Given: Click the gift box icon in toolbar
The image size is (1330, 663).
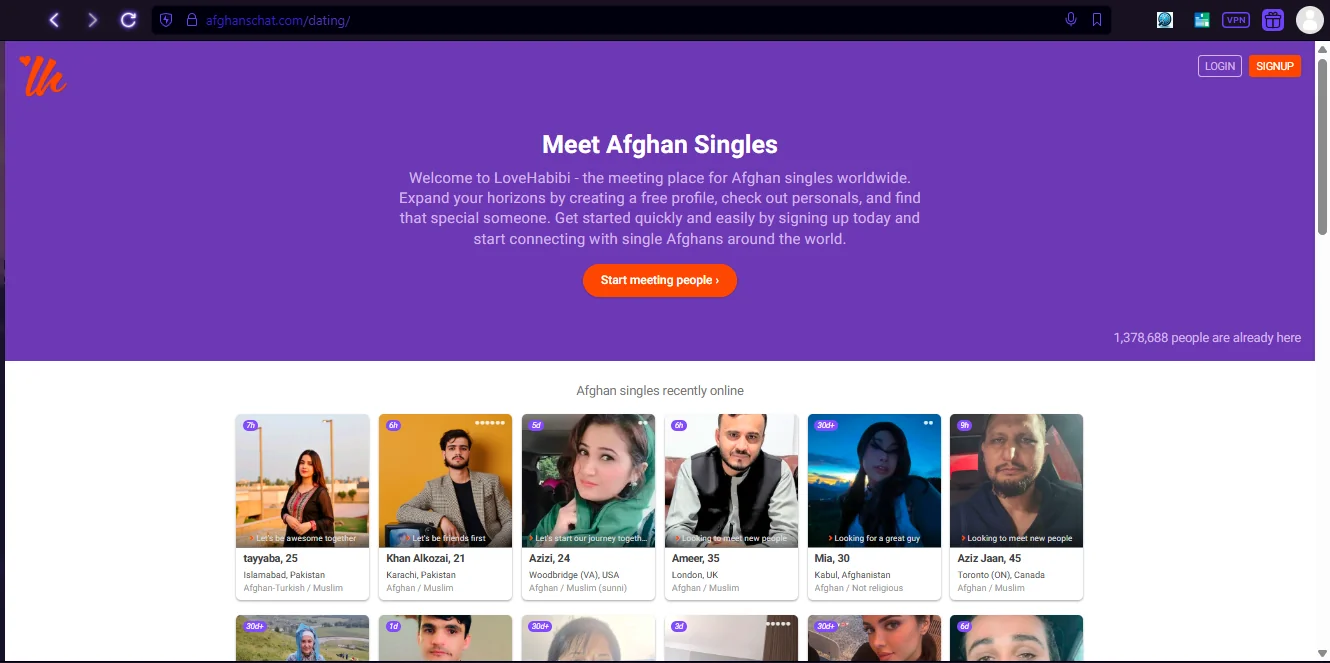Looking at the screenshot, I should click(x=1272, y=20).
